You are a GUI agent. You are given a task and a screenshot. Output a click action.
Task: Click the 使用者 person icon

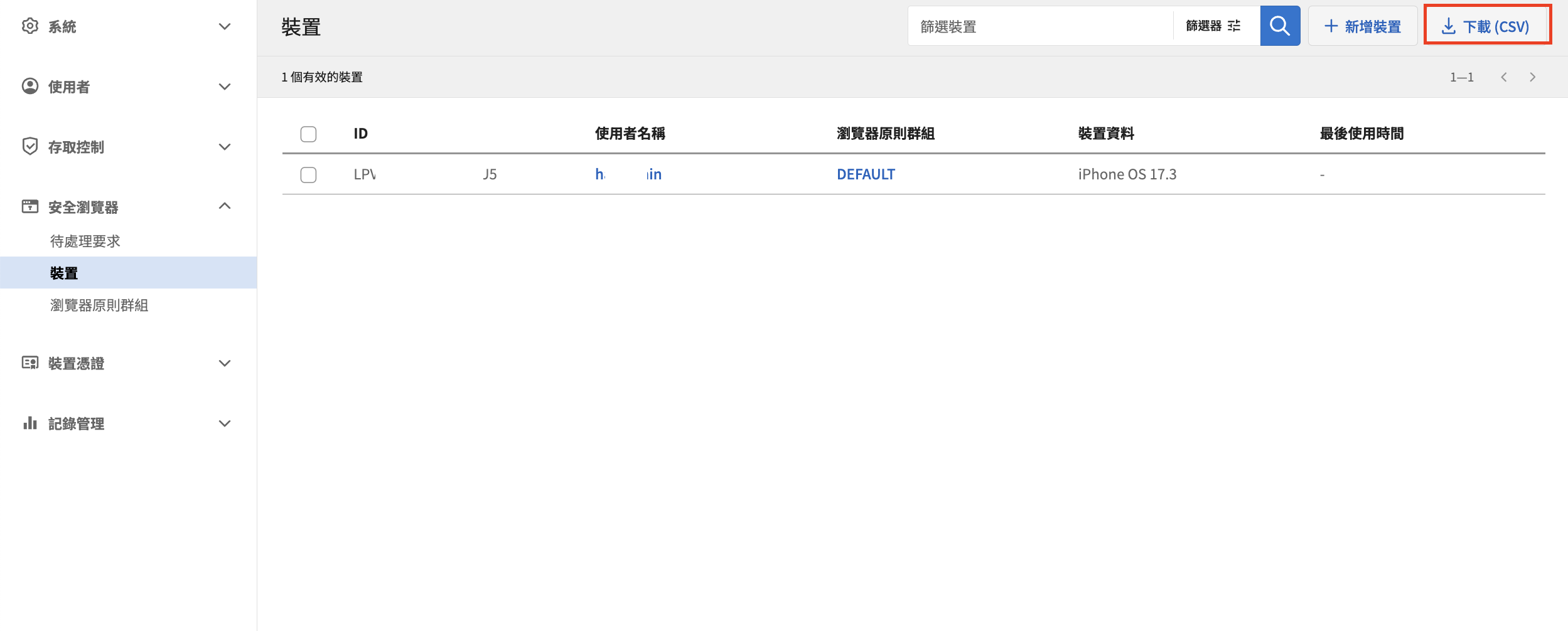point(30,86)
